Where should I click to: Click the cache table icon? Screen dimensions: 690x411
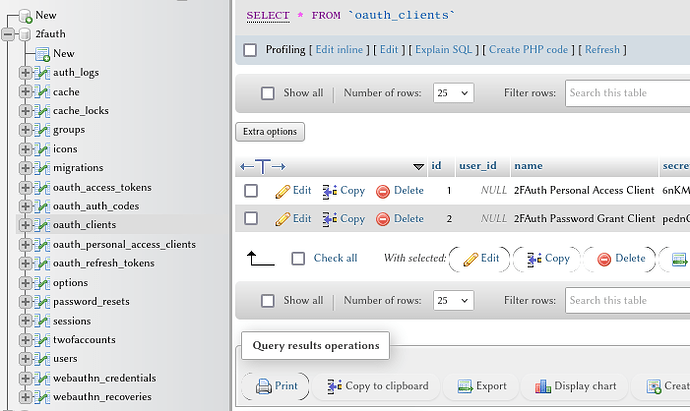click(42, 92)
